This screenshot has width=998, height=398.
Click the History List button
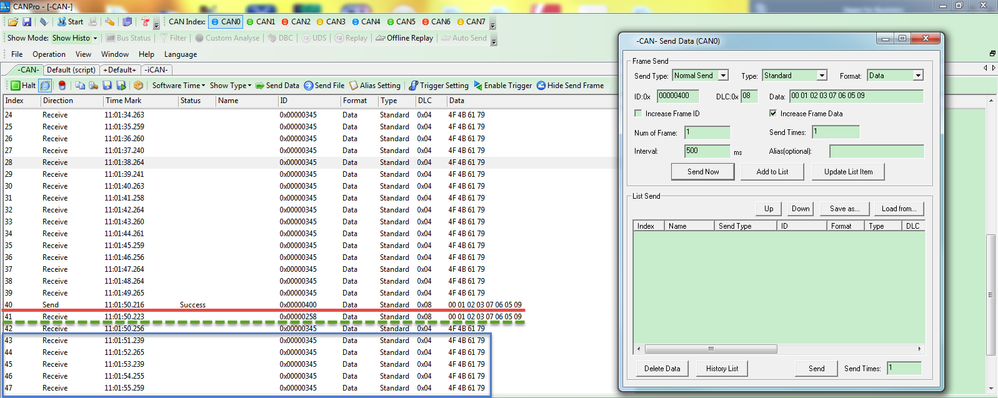(721, 369)
